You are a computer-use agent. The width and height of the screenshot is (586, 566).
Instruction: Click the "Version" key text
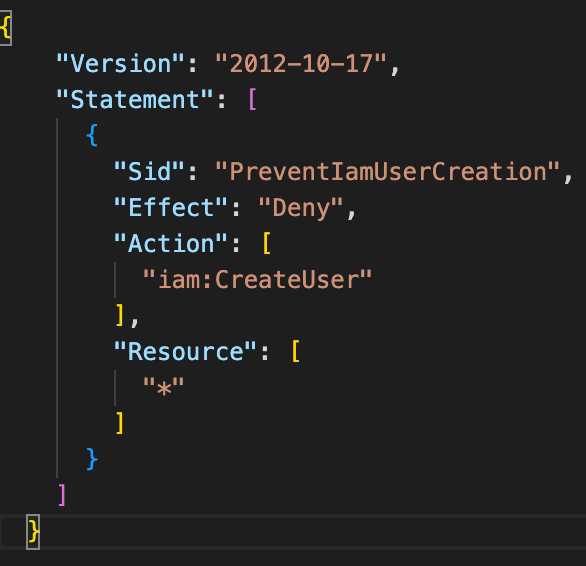tap(120, 63)
